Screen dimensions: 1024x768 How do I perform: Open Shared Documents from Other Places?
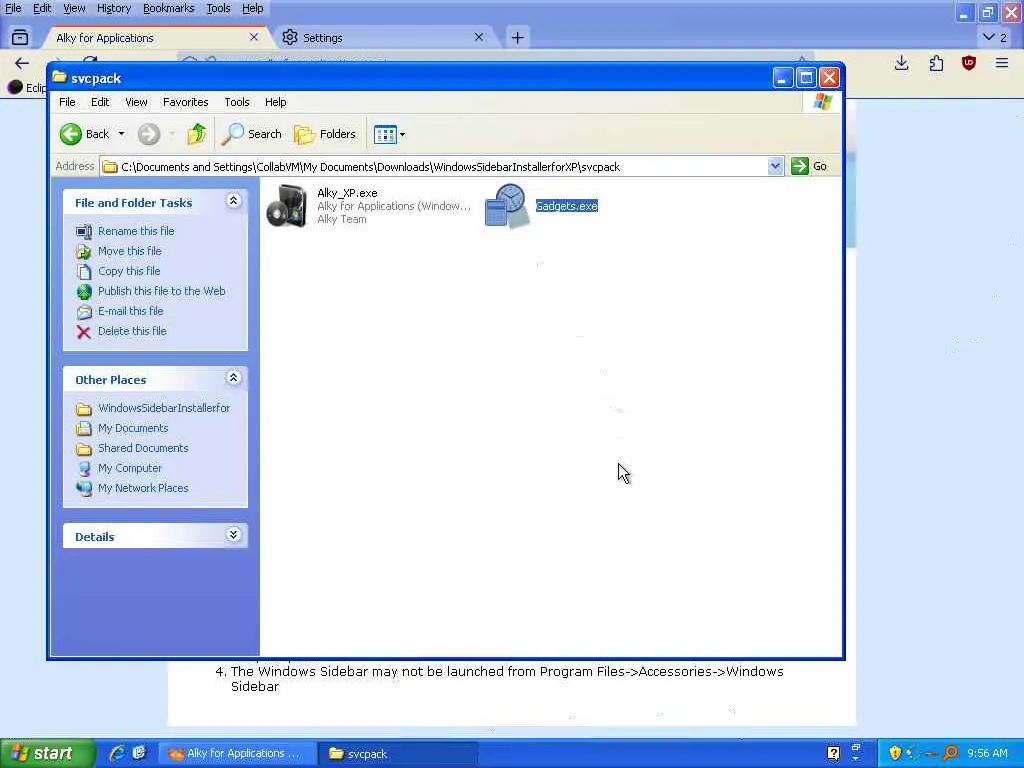143,449
